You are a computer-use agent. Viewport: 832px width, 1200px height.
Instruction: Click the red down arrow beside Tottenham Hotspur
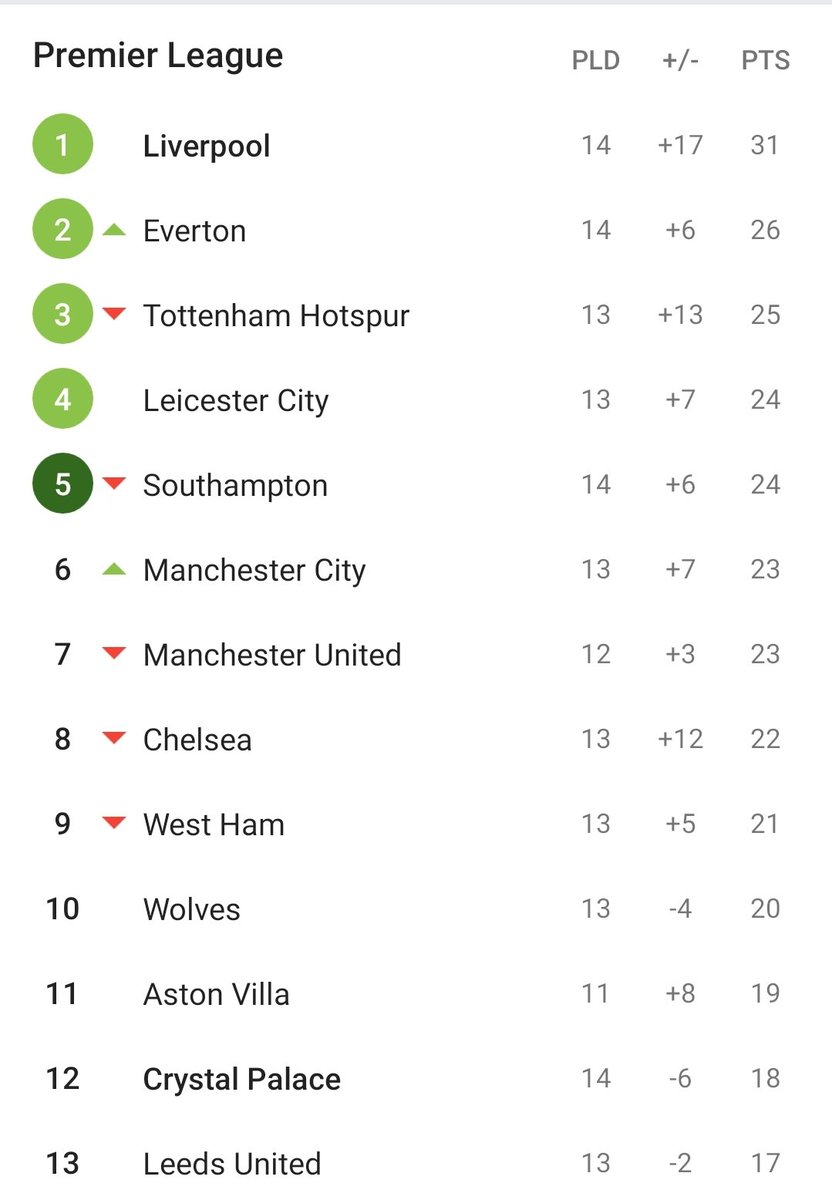coord(115,315)
